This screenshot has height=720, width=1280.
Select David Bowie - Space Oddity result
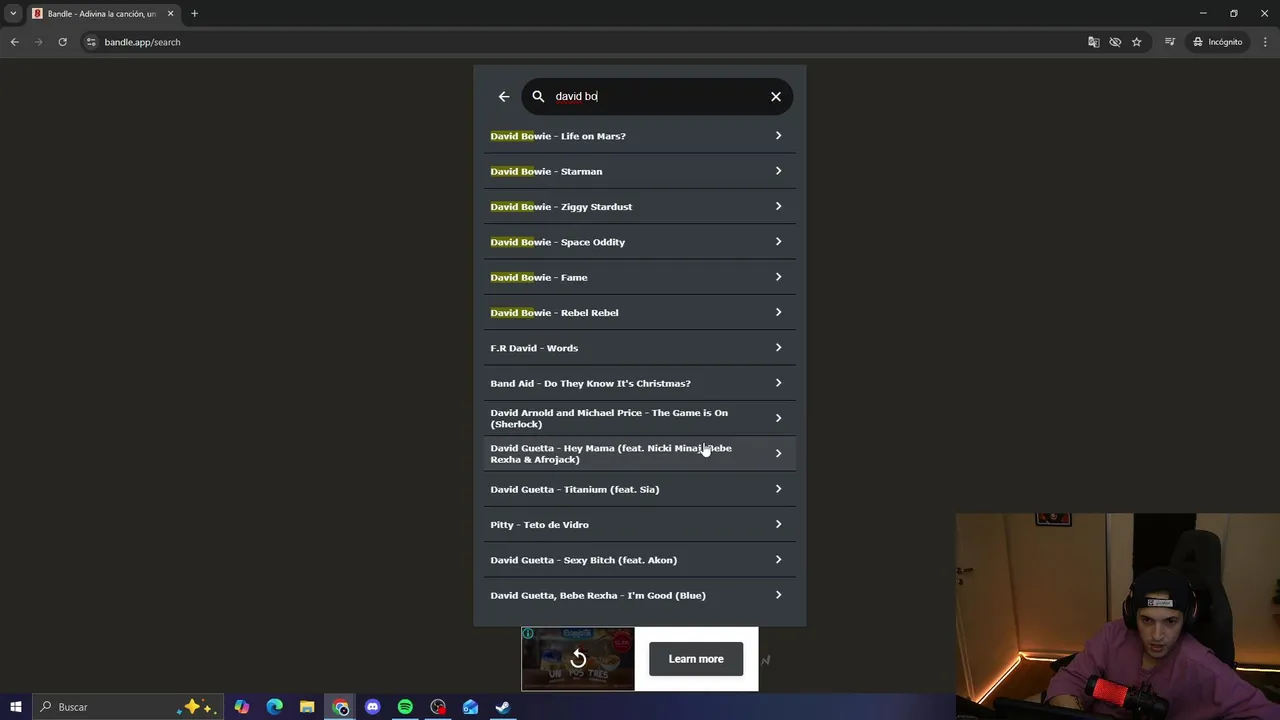pos(640,242)
